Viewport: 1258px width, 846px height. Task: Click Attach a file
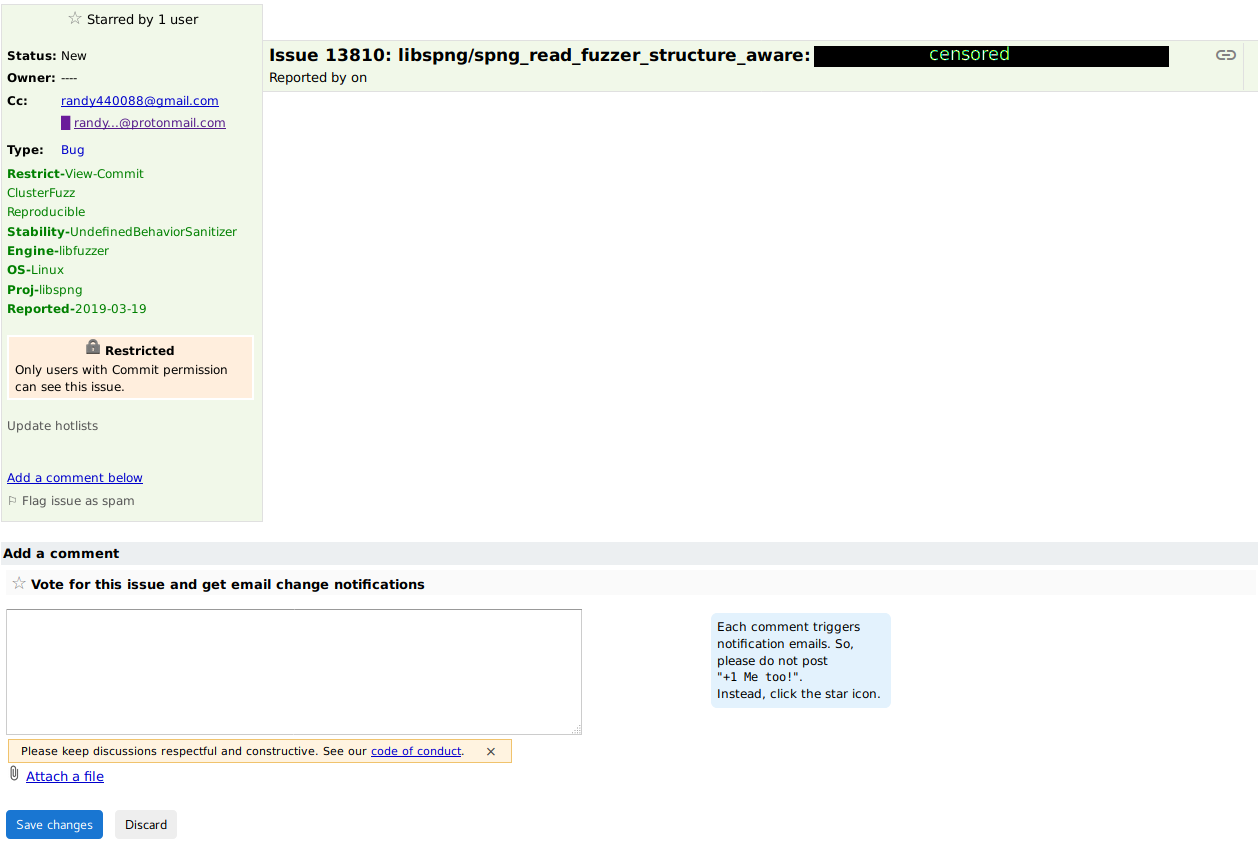[x=65, y=776]
